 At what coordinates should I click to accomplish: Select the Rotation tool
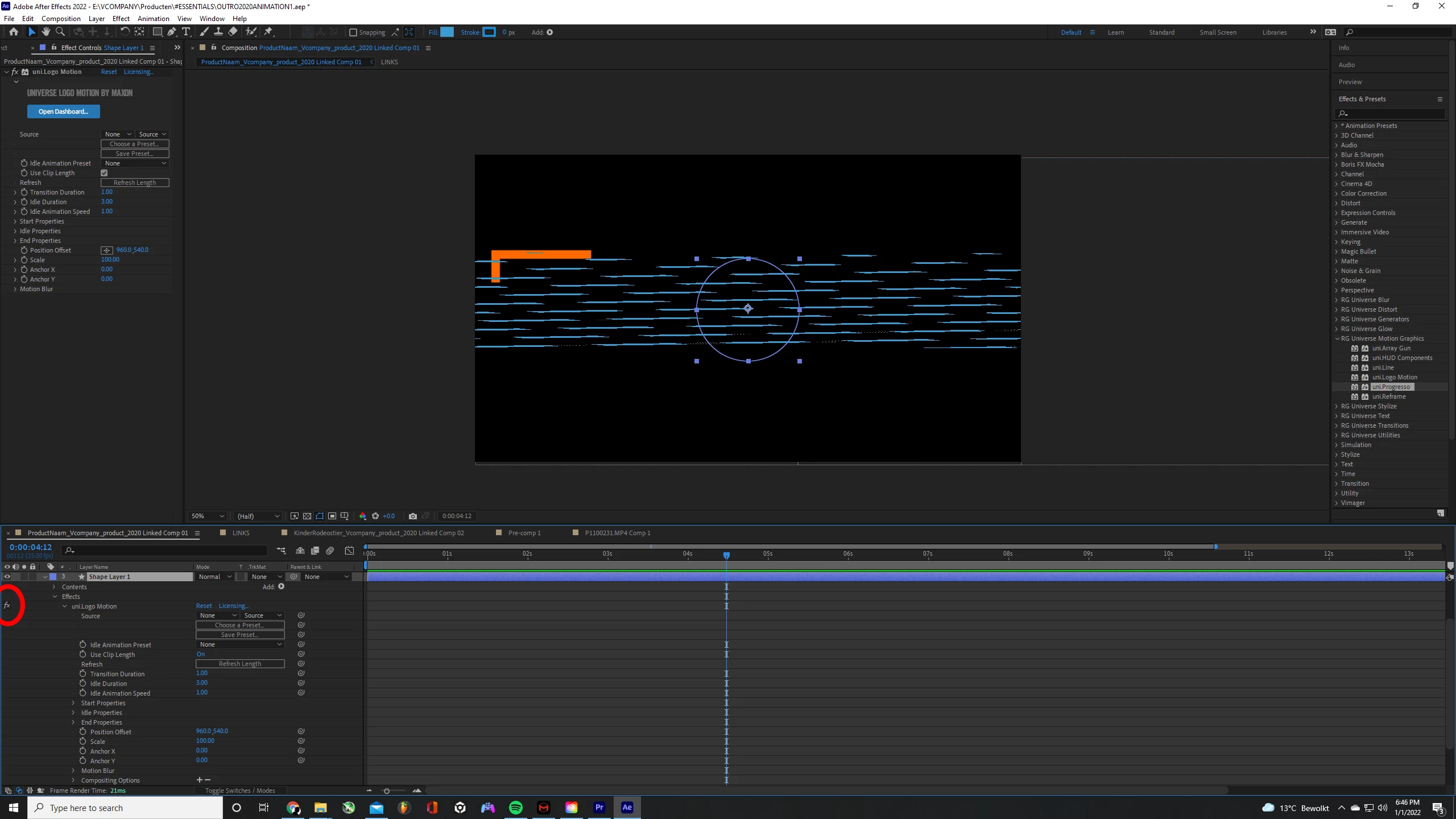125,32
